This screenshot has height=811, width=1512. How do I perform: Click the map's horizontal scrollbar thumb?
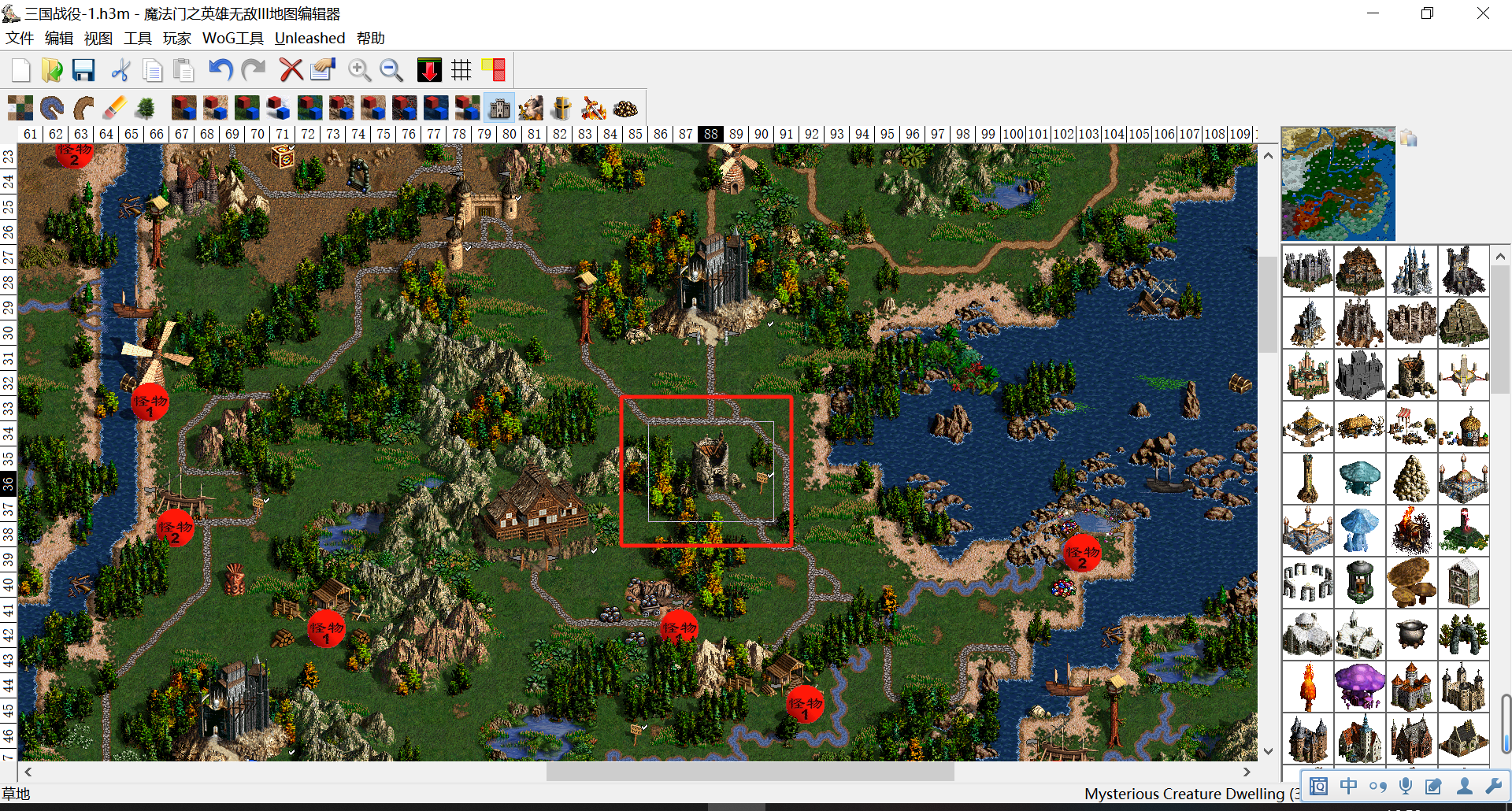750,772
